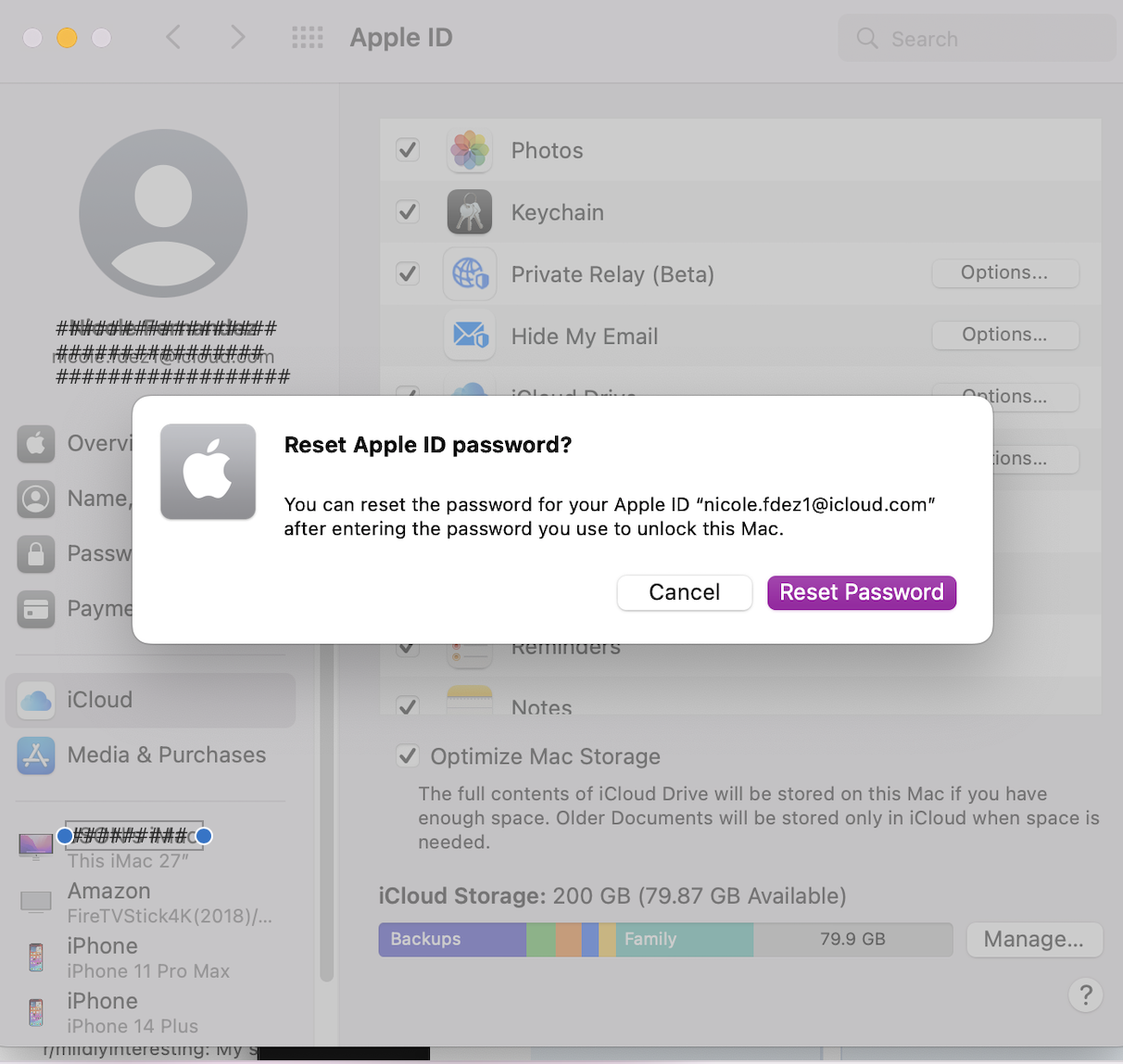Toggle the Notes checkbox
The width and height of the screenshot is (1123, 1064).
pos(408,706)
